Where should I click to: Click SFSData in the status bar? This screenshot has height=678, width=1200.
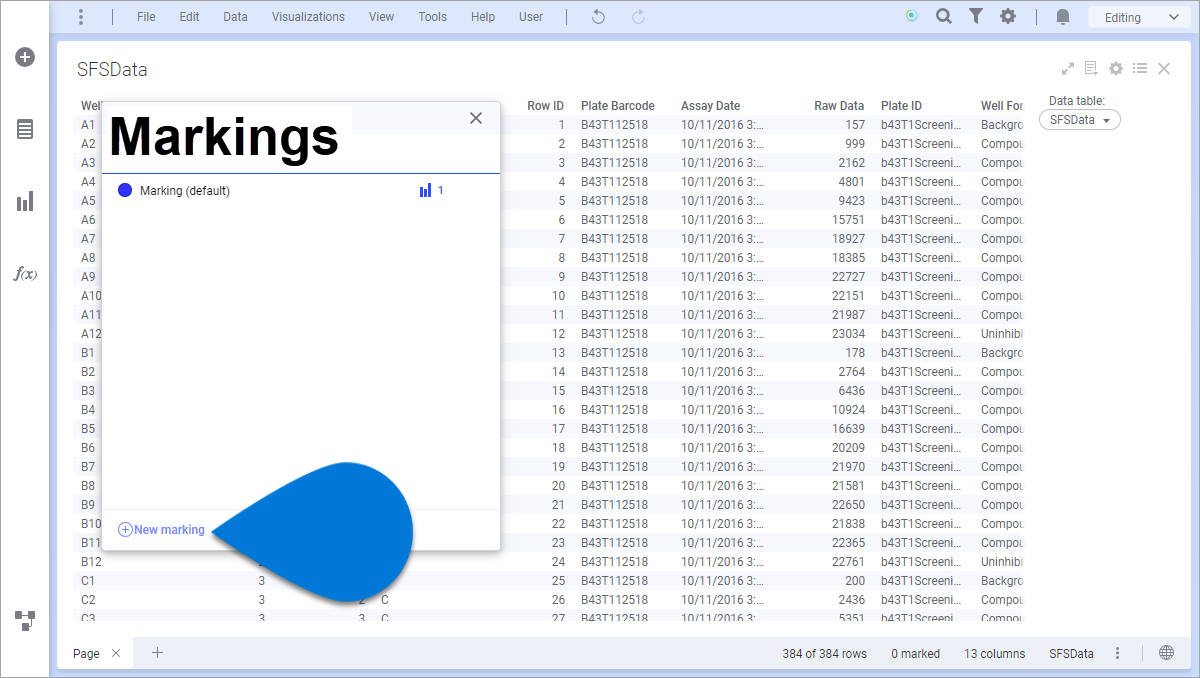pos(1071,654)
